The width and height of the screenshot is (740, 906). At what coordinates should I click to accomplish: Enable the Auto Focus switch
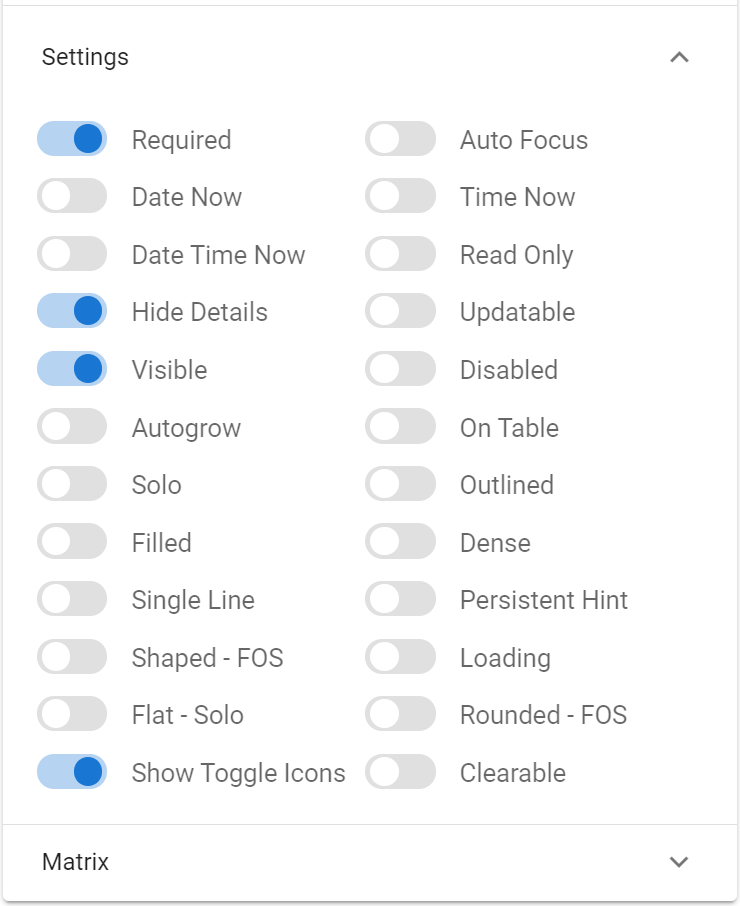click(400, 140)
